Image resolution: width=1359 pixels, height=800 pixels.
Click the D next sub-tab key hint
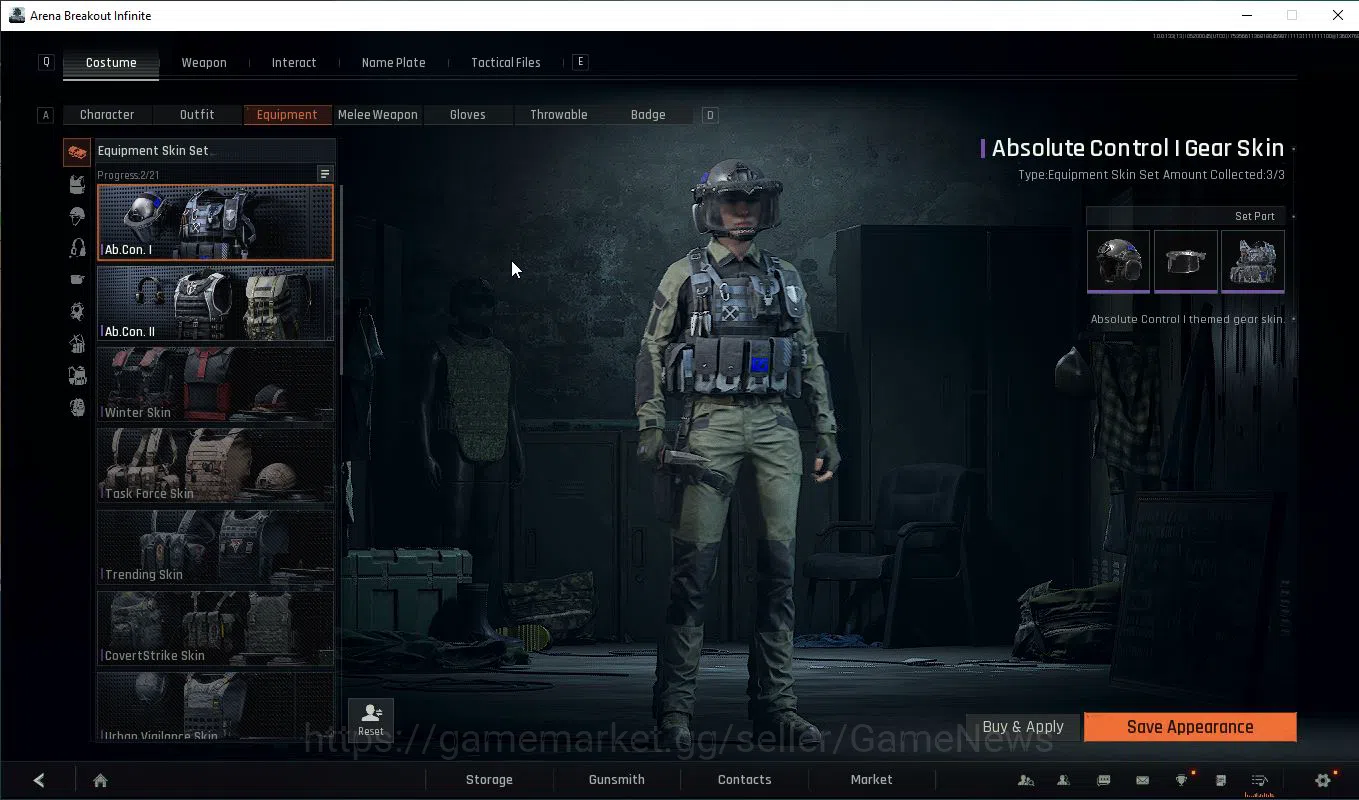point(710,115)
